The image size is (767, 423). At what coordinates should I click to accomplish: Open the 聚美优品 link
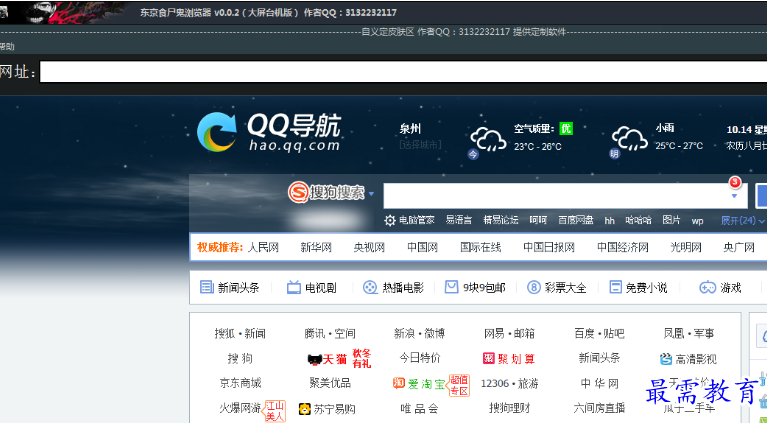click(x=330, y=383)
